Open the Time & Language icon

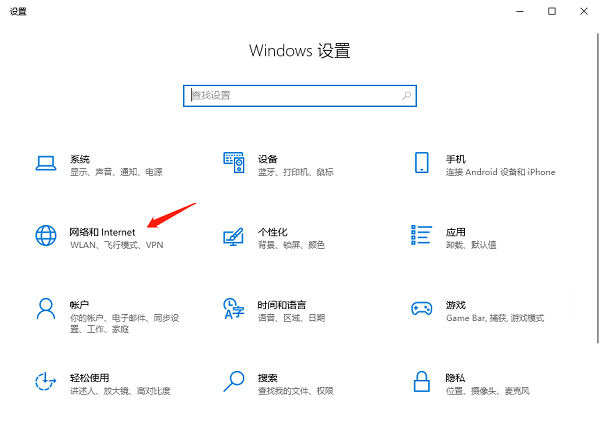click(234, 308)
